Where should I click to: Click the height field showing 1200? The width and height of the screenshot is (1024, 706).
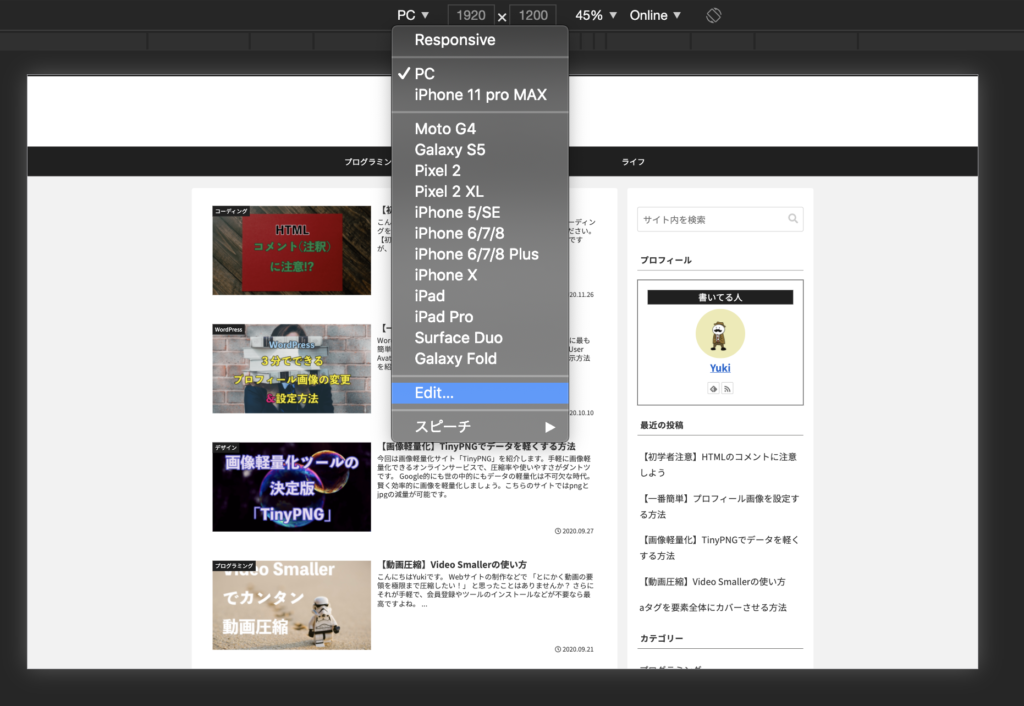(533, 15)
